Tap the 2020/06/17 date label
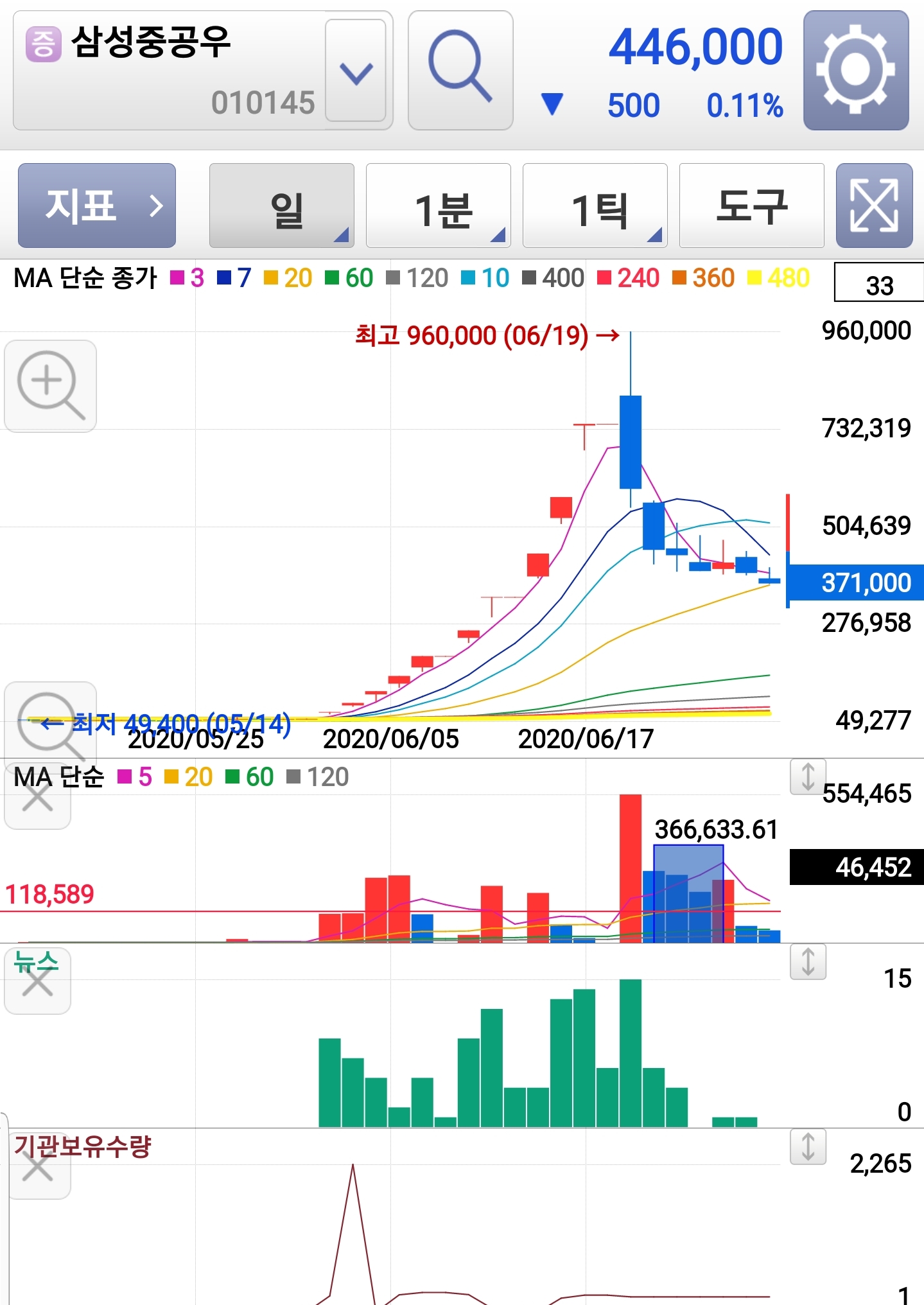This screenshot has width=924, height=1305. click(x=586, y=739)
